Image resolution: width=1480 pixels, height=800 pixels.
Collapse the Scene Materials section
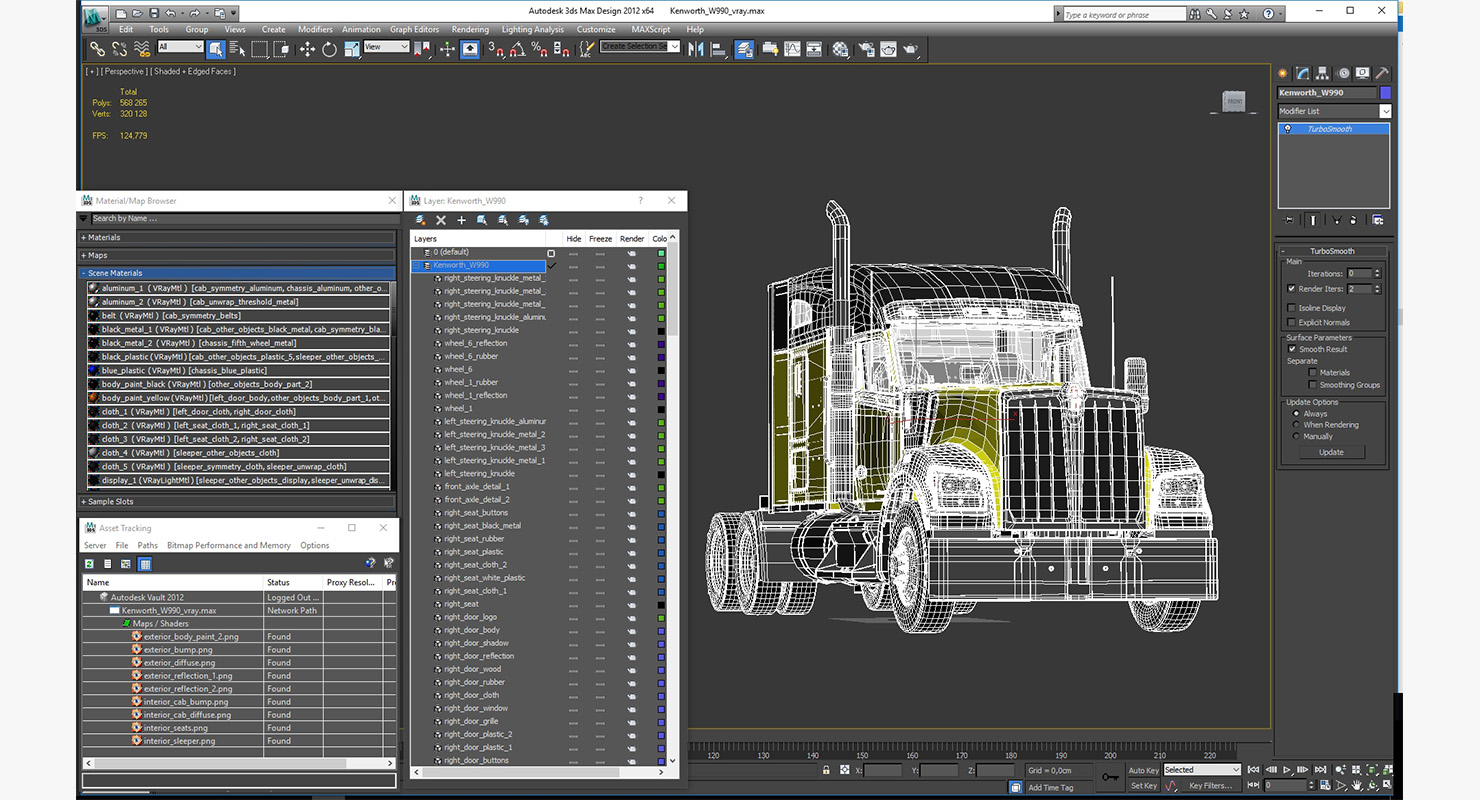click(114, 273)
